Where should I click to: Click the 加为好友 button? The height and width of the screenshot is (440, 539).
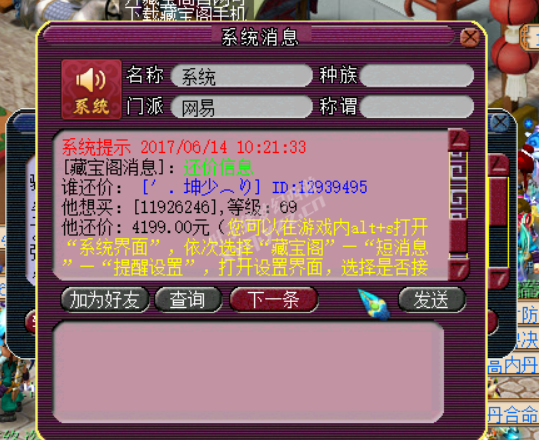tap(105, 300)
